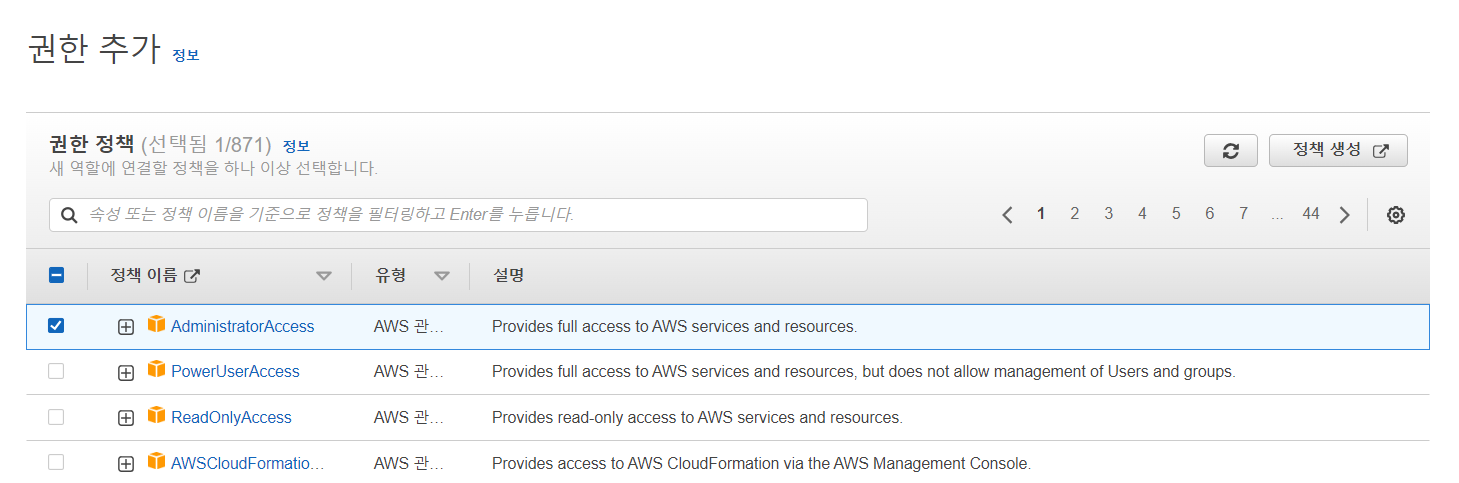
Task: Click the refresh policies icon button
Action: click(1231, 150)
